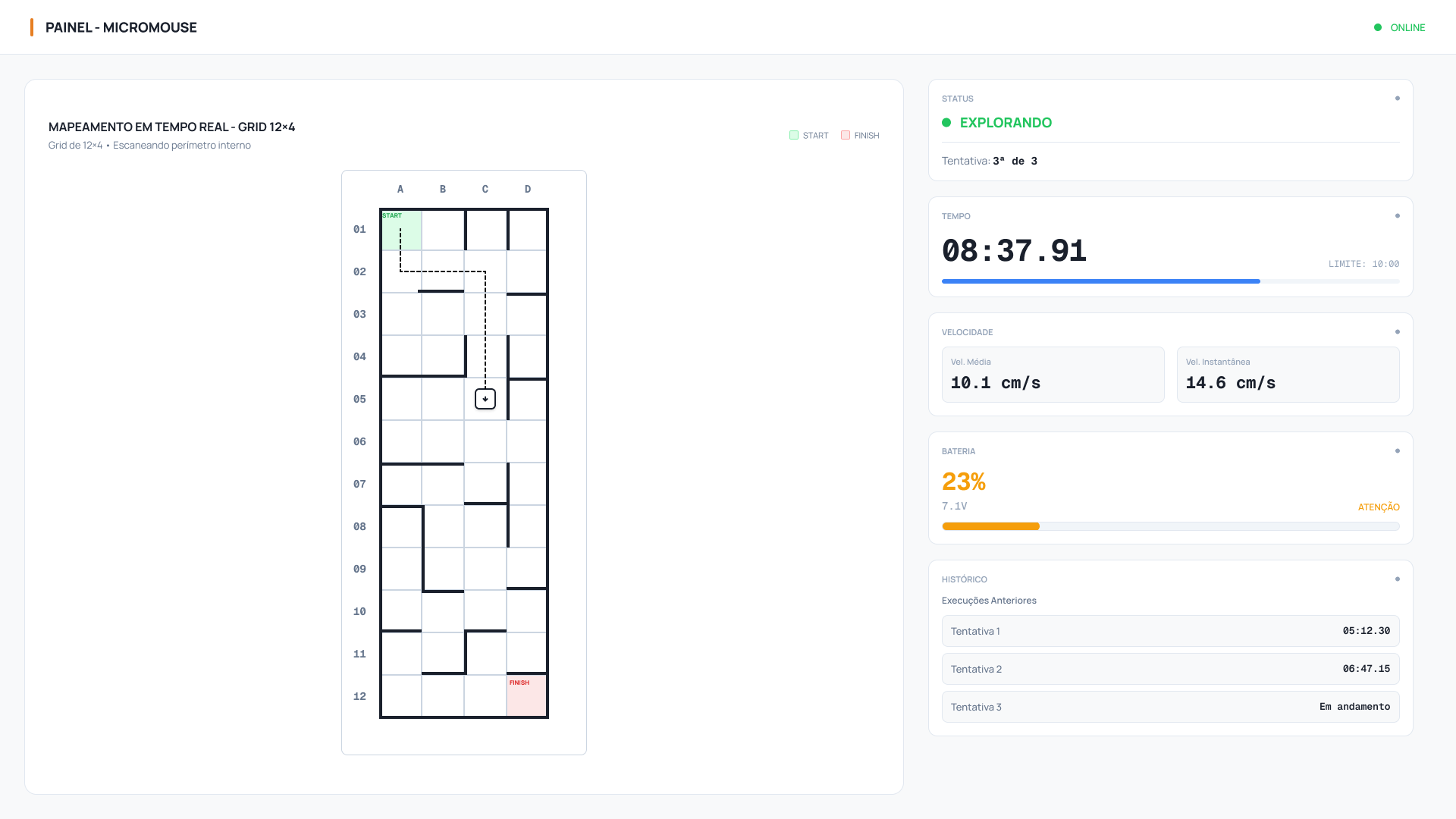Click the Em andamento status text
The height and width of the screenshot is (819, 1456).
(1355, 707)
